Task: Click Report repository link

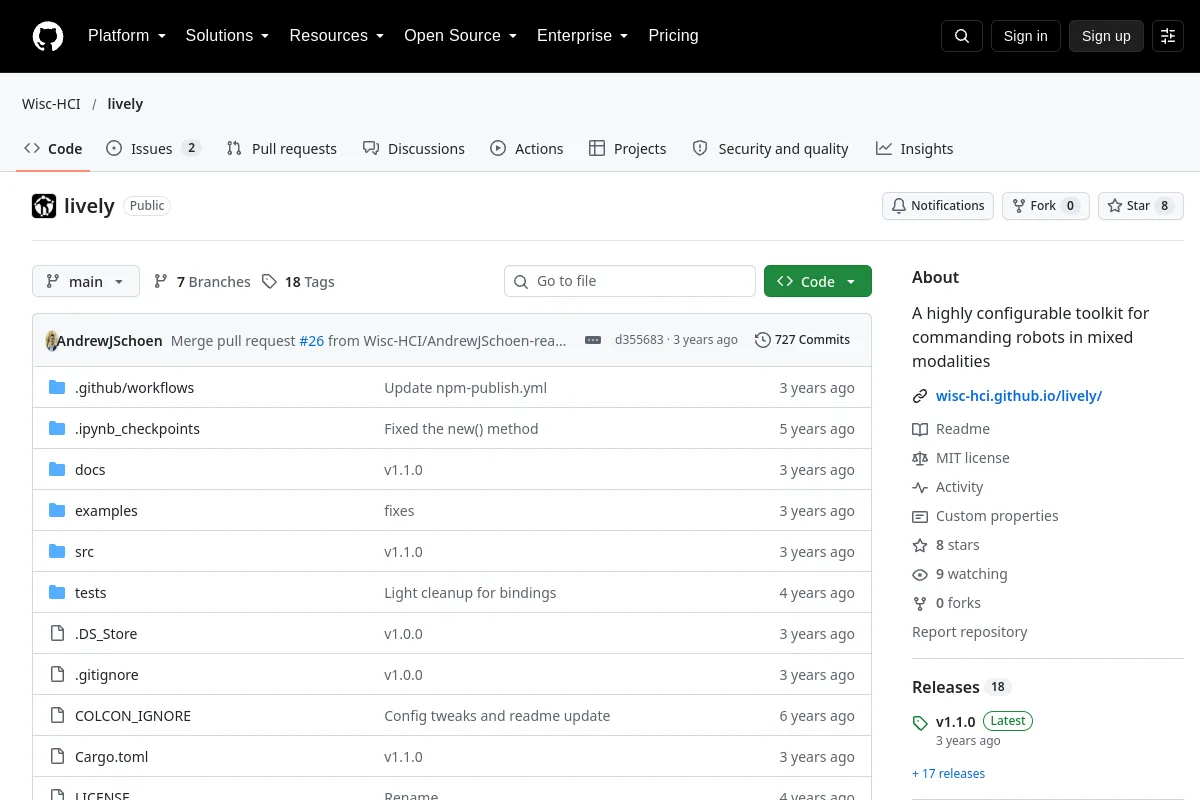Action: tap(970, 632)
